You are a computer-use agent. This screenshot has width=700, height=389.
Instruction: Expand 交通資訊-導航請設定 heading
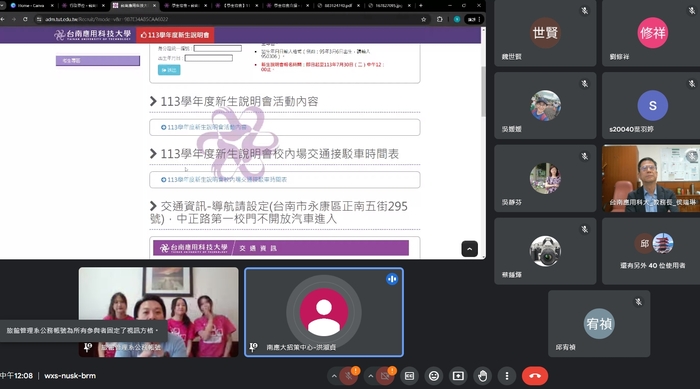(279, 212)
